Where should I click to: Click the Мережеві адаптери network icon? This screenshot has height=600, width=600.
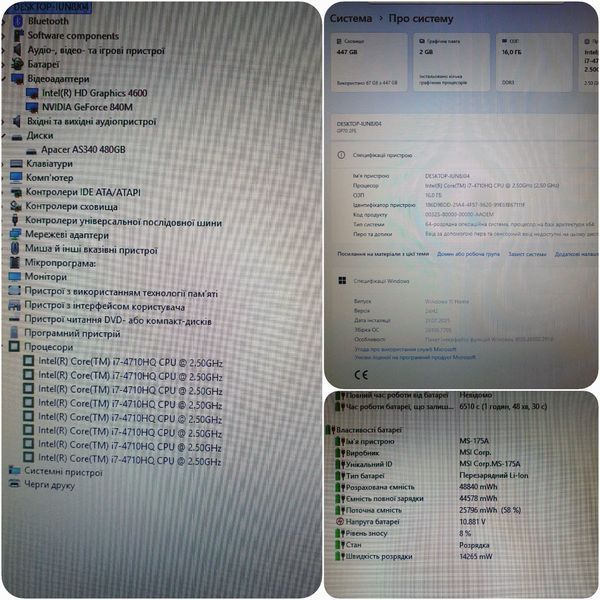click(16, 234)
